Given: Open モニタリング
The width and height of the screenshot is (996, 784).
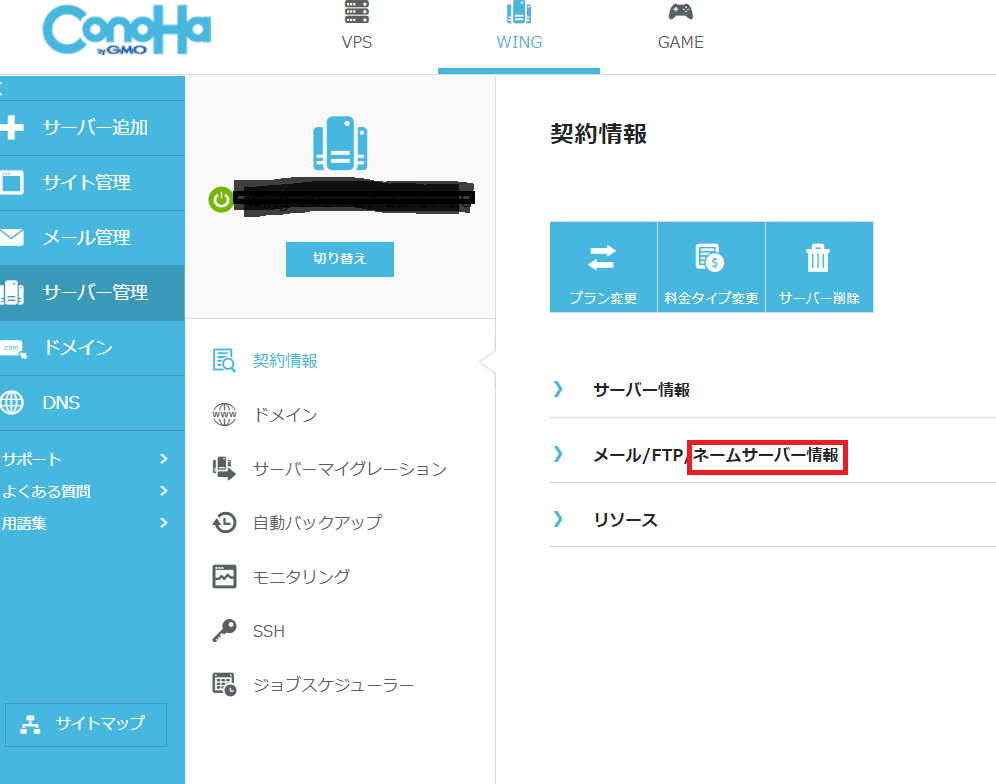Looking at the screenshot, I should coord(302,577).
